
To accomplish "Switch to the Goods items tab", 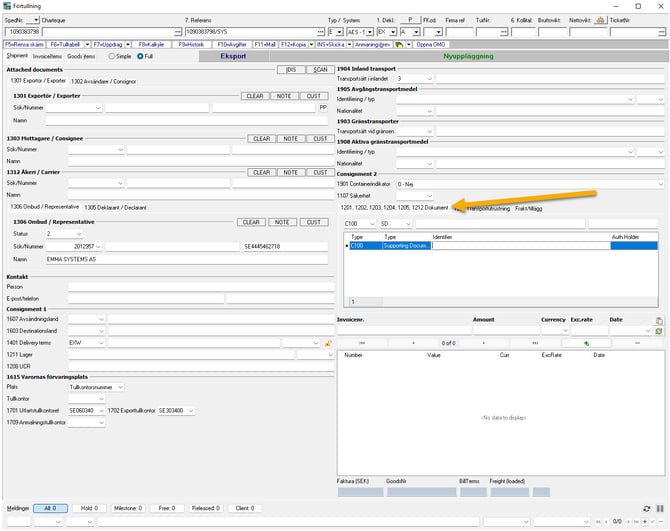I will point(82,56).
